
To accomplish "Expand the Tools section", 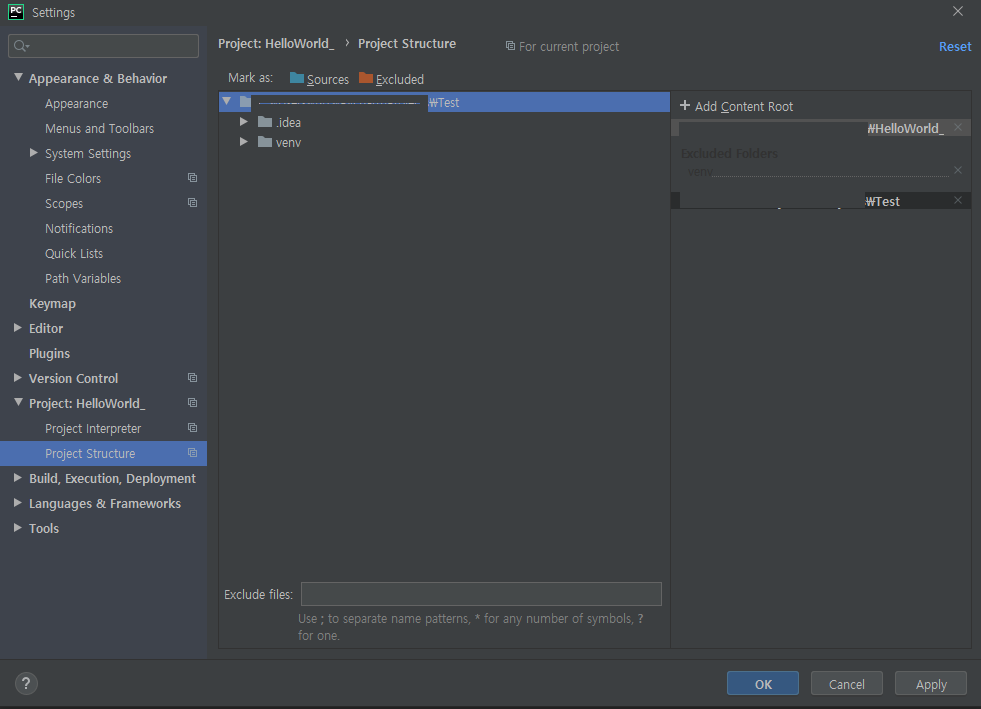I will point(18,528).
